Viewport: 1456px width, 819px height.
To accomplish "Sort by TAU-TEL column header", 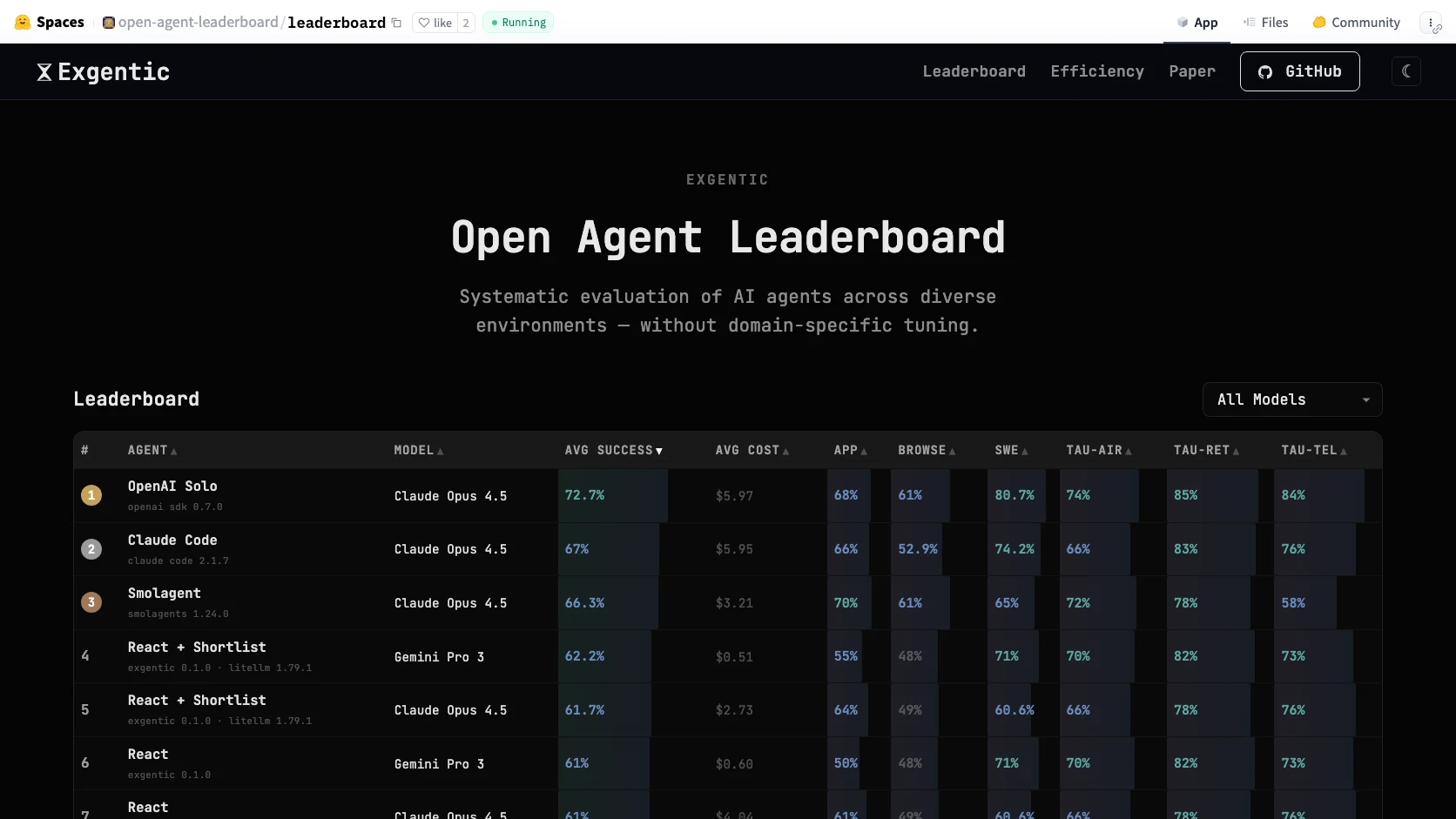I will click(x=1314, y=450).
